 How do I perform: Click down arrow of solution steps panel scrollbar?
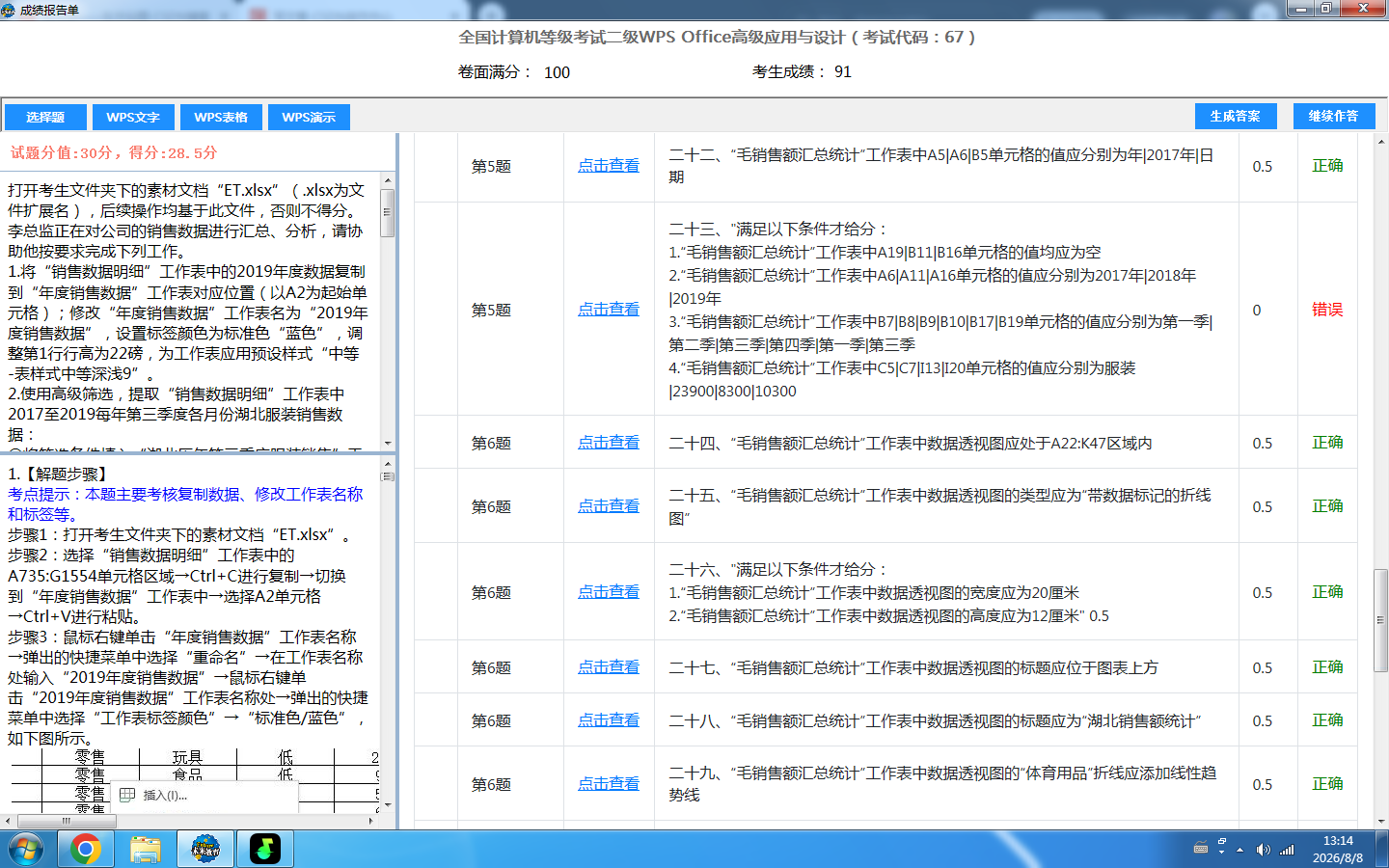(x=388, y=804)
